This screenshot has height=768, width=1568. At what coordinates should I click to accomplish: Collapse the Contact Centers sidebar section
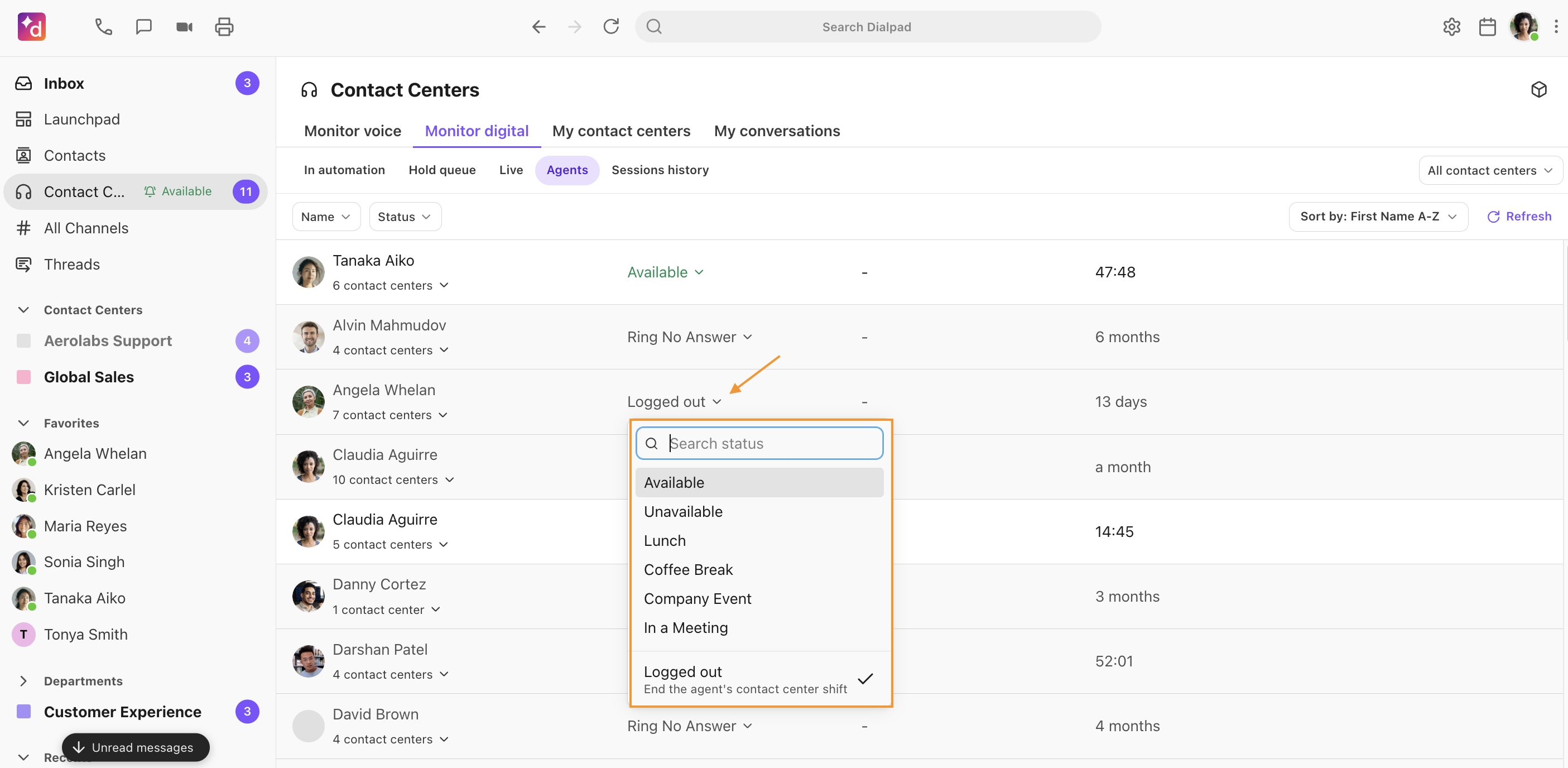(23, 310)
